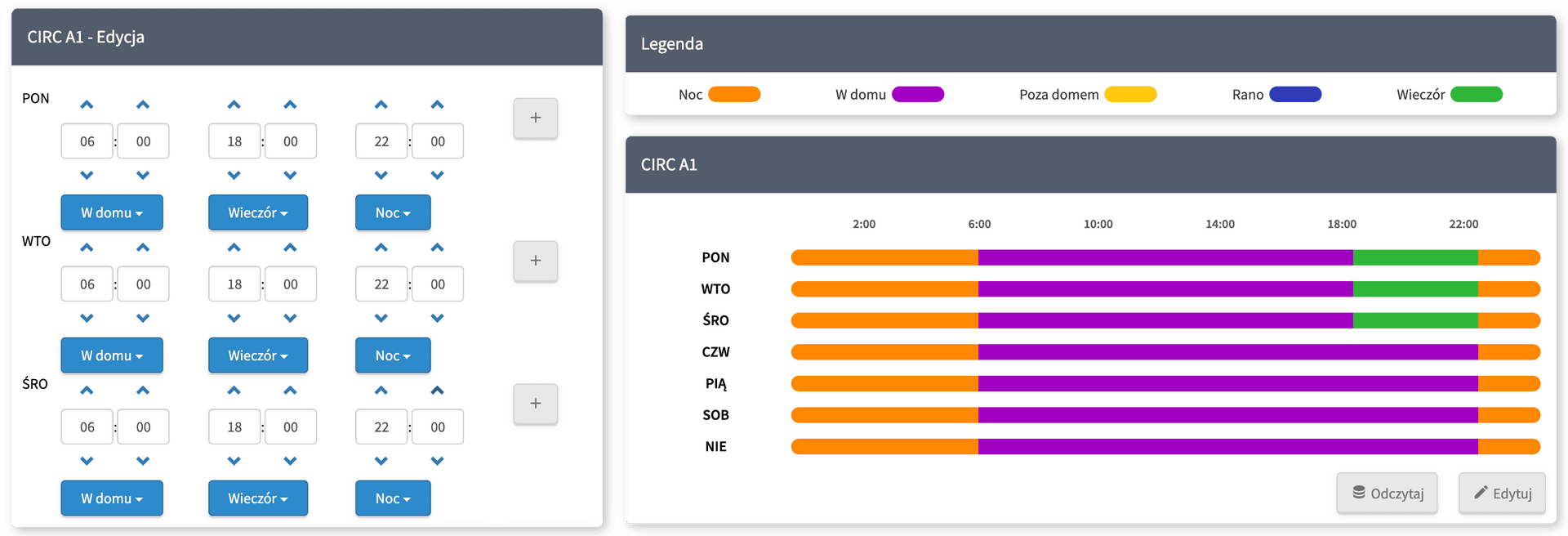Click the PON hour field showing 06
The width and height of the screenshot is (1568, 536).
pos(87,141)
